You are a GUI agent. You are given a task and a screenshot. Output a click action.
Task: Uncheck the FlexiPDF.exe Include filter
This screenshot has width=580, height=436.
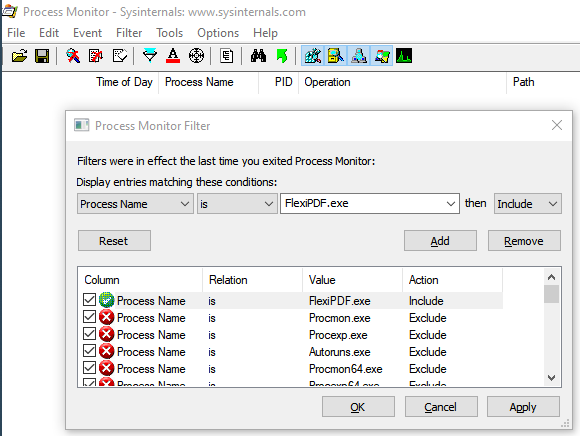(x=90, y=300)
